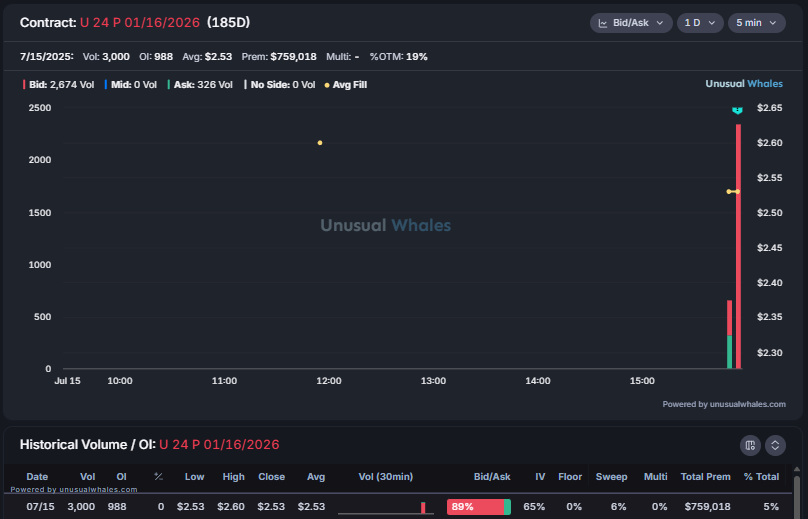Sort table by Close column

click(272, 477)
